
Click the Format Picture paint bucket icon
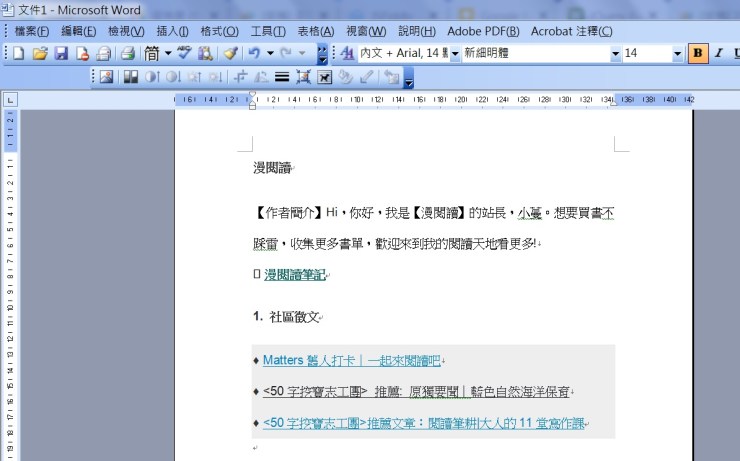tap(345, 77)
